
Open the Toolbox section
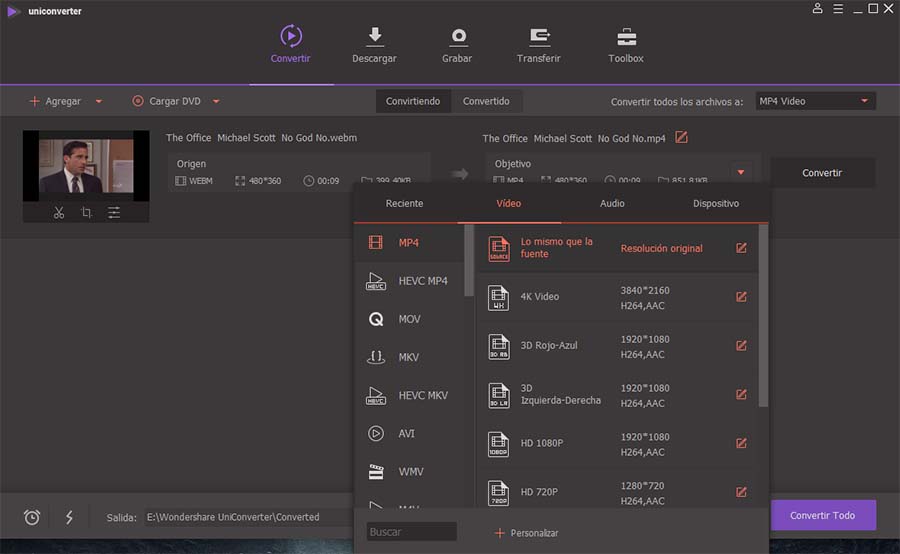626,45
